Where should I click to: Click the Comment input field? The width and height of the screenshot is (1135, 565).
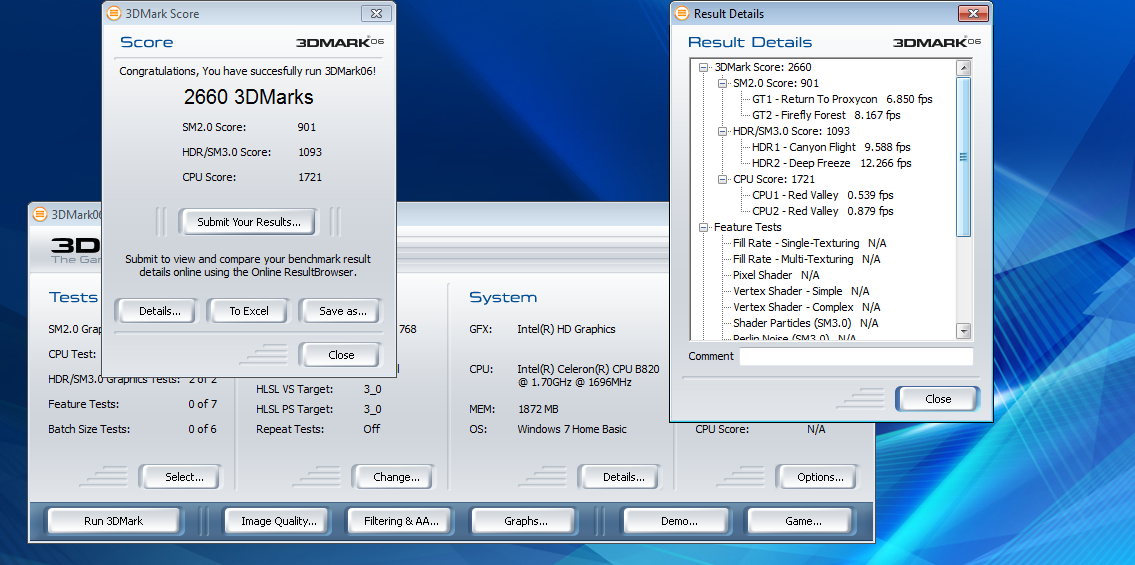pyautogui.click(x=856, y=357)
